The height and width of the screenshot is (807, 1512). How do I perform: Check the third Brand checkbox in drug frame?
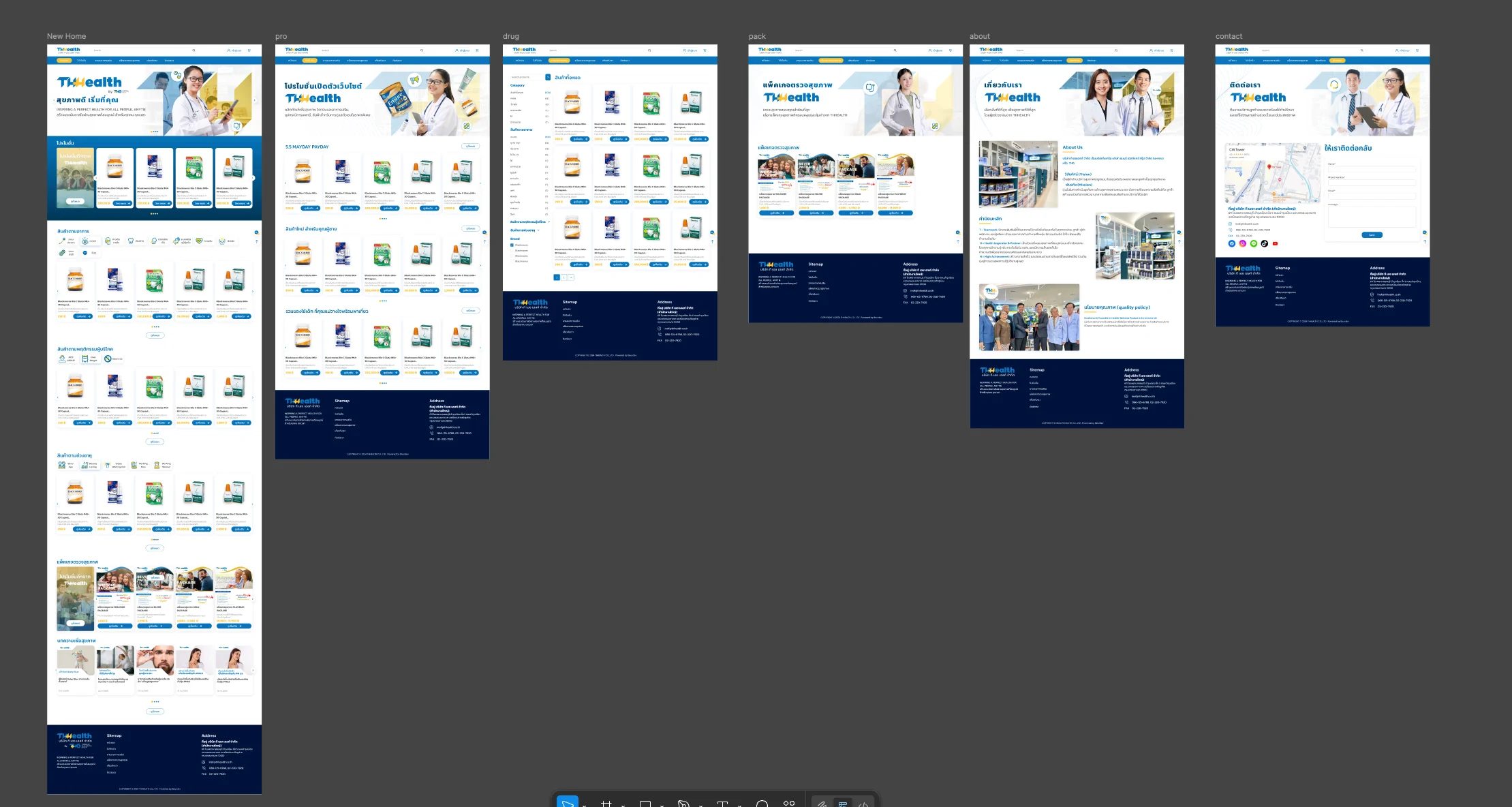click(x=512, y=256)
